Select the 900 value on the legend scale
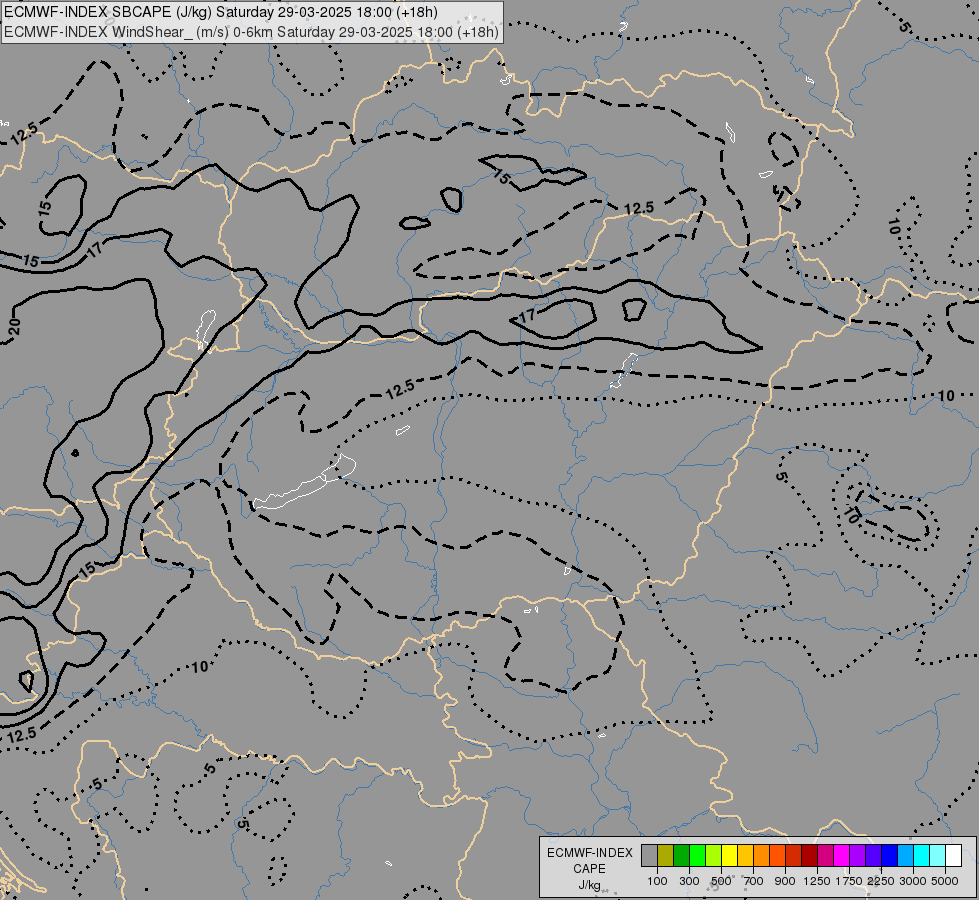 pos(785,881)
